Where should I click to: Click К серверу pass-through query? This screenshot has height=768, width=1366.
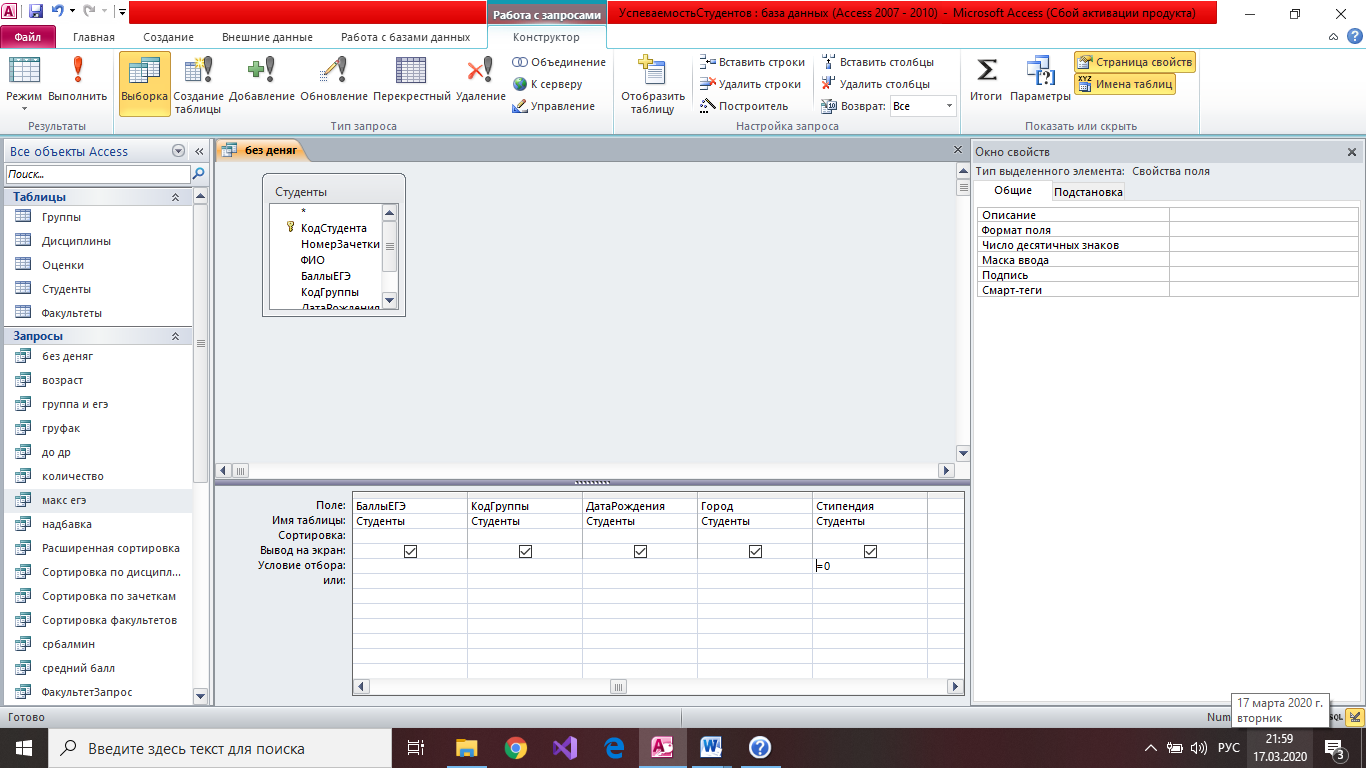coord(547,84)
